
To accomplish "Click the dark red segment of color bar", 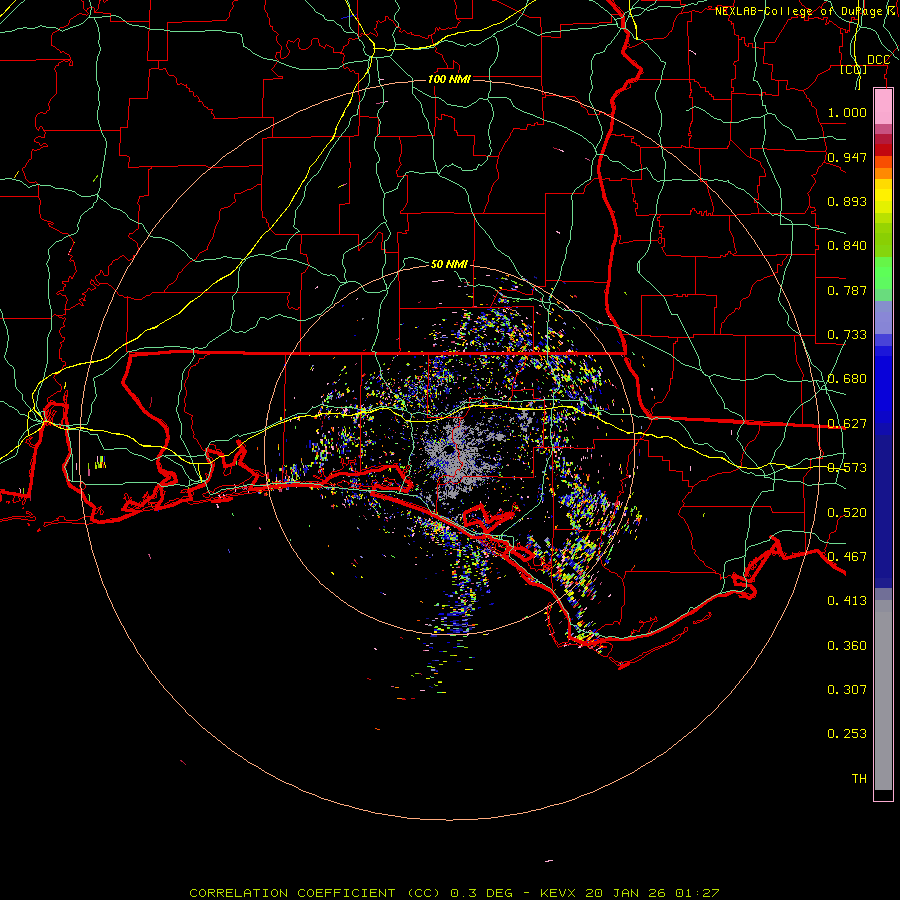I will (883, 150).
